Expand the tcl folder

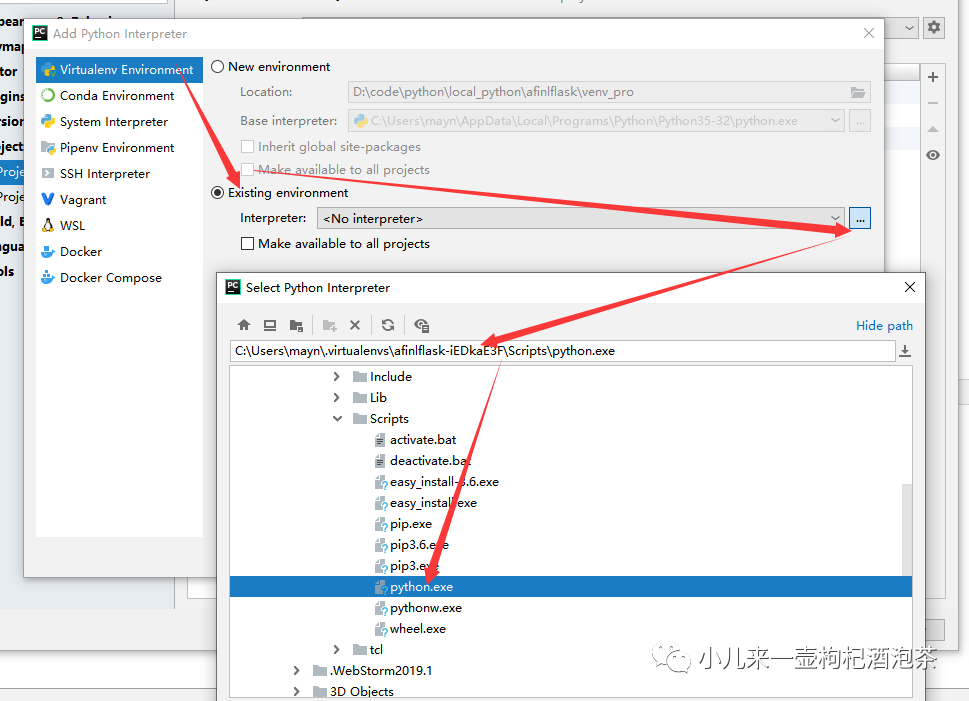(x=336, y=649)
